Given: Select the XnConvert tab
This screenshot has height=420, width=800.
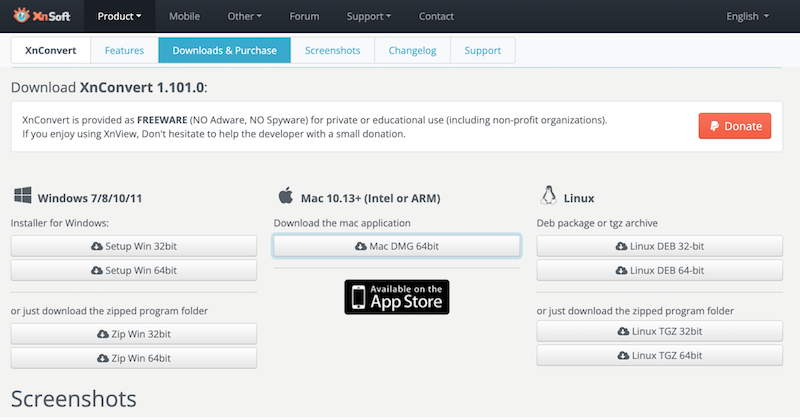Looking at the screenshot, I should tap(51, 51).
